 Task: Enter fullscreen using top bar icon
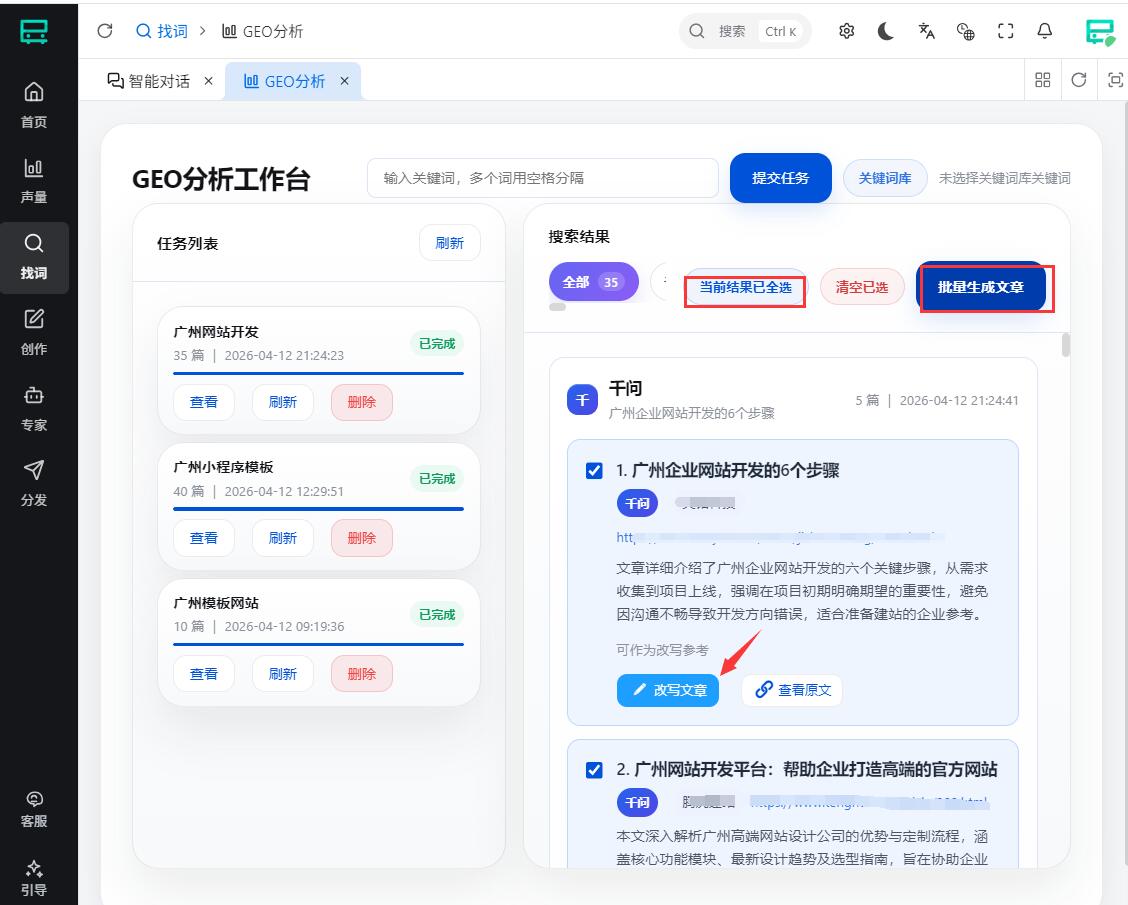coord(1006,31)
